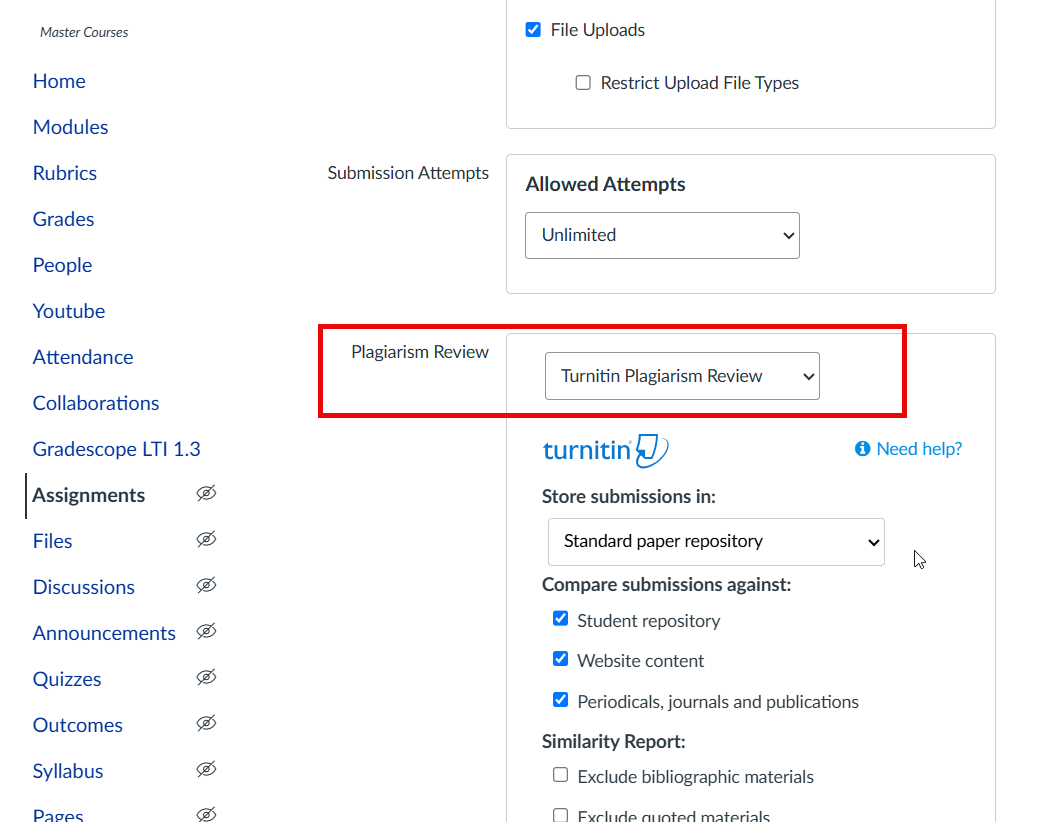Click the hidden-eye icon next to Quizzes

[x=206, y=678]
